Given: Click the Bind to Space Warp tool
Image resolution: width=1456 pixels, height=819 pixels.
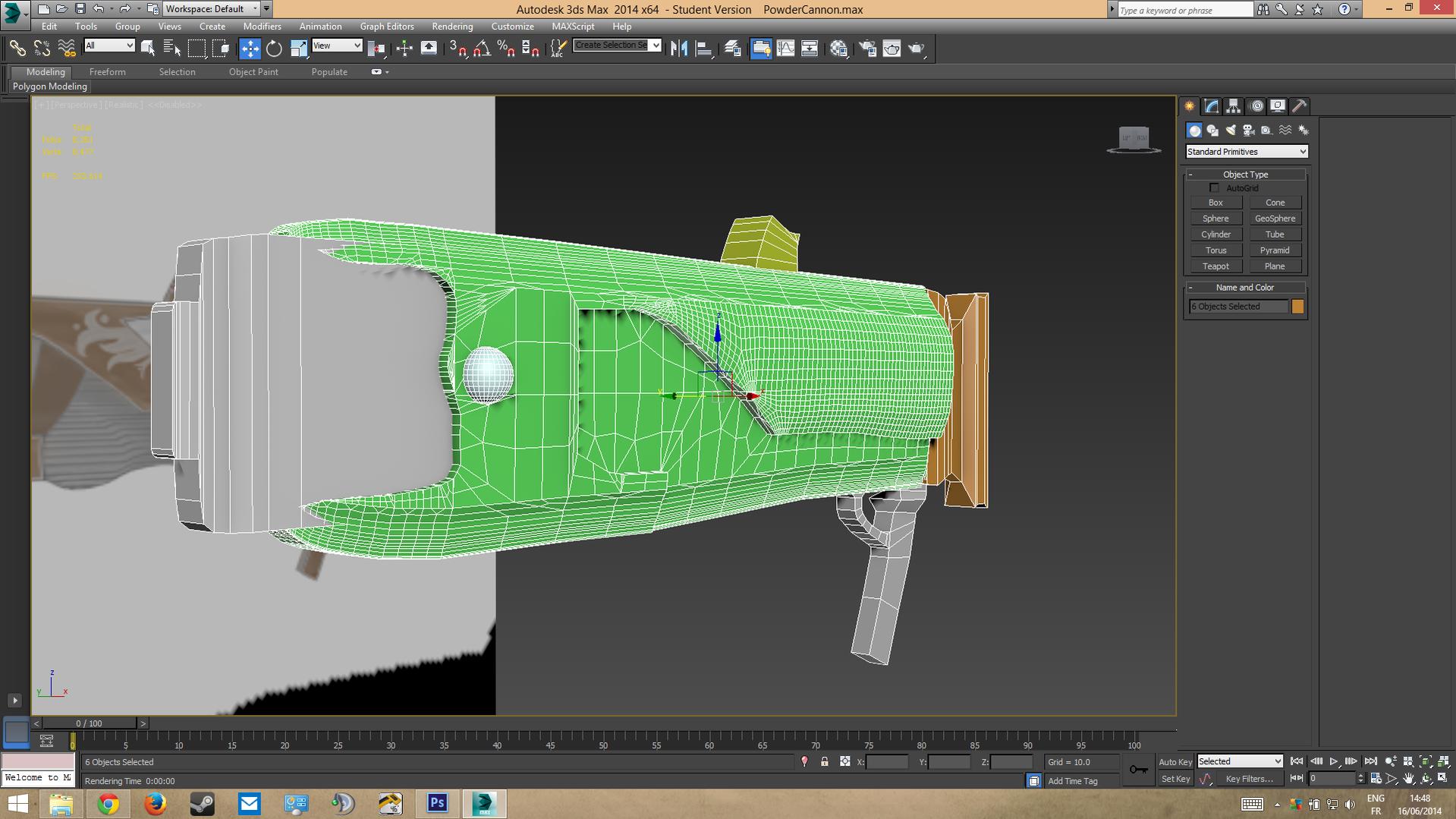Looking at the screenshot, I should 67,49.
